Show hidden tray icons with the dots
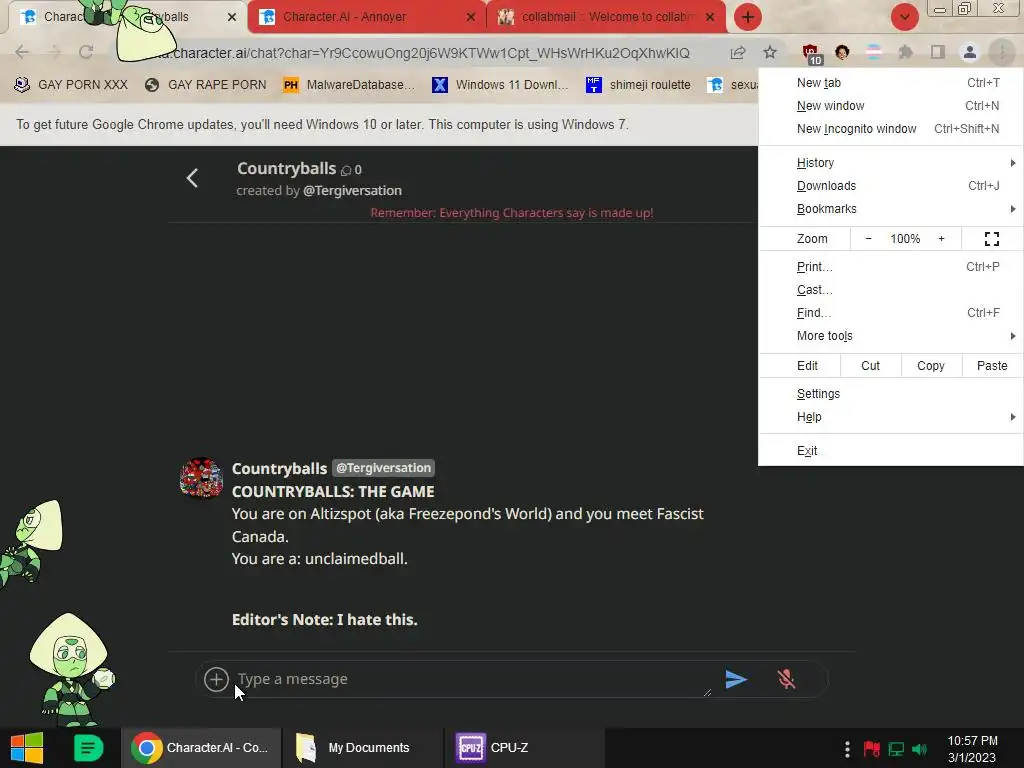The image size is (1024, 768). (x=847, y=748)
